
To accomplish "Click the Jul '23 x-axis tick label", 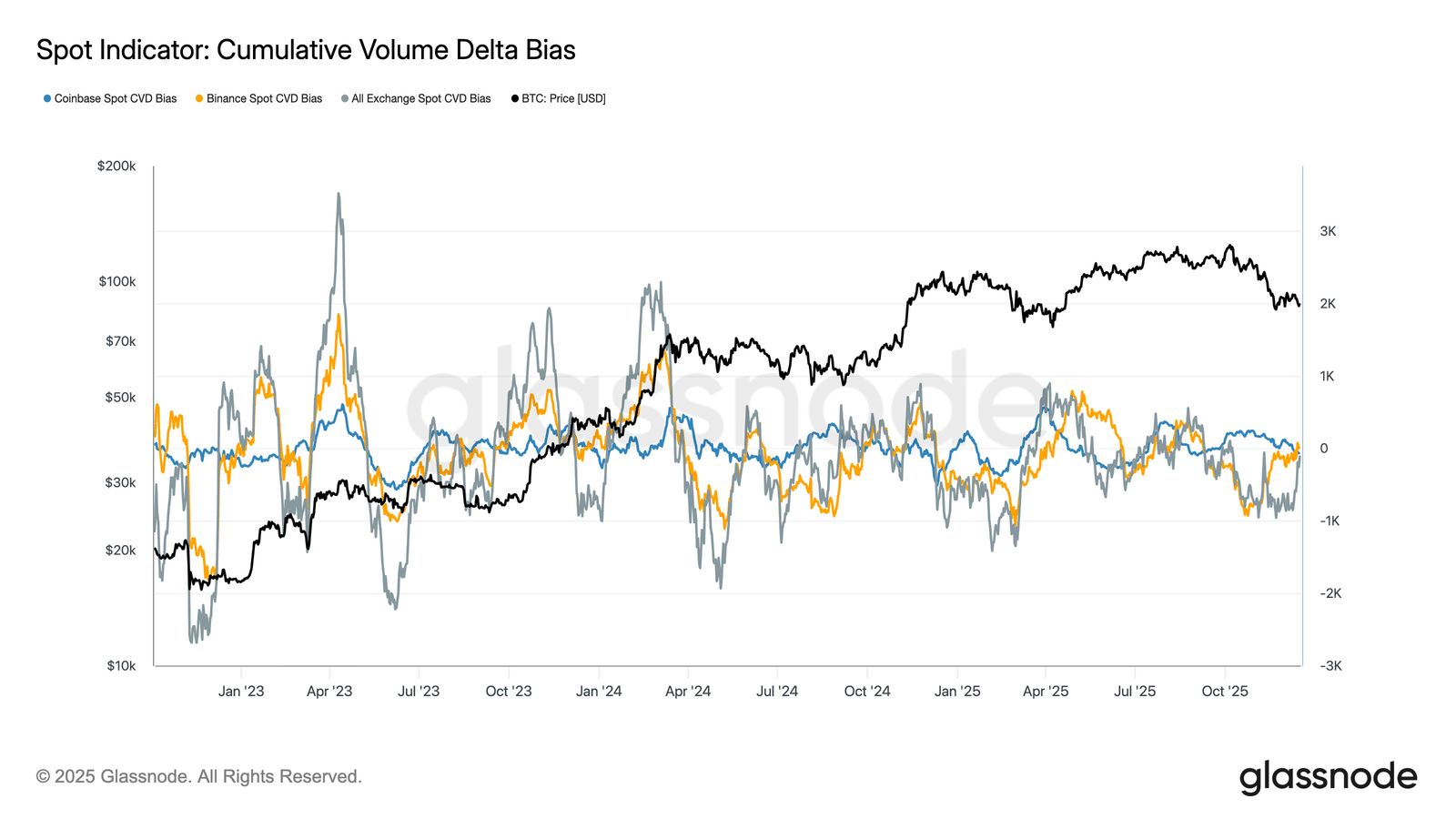I will pos(419,692).
